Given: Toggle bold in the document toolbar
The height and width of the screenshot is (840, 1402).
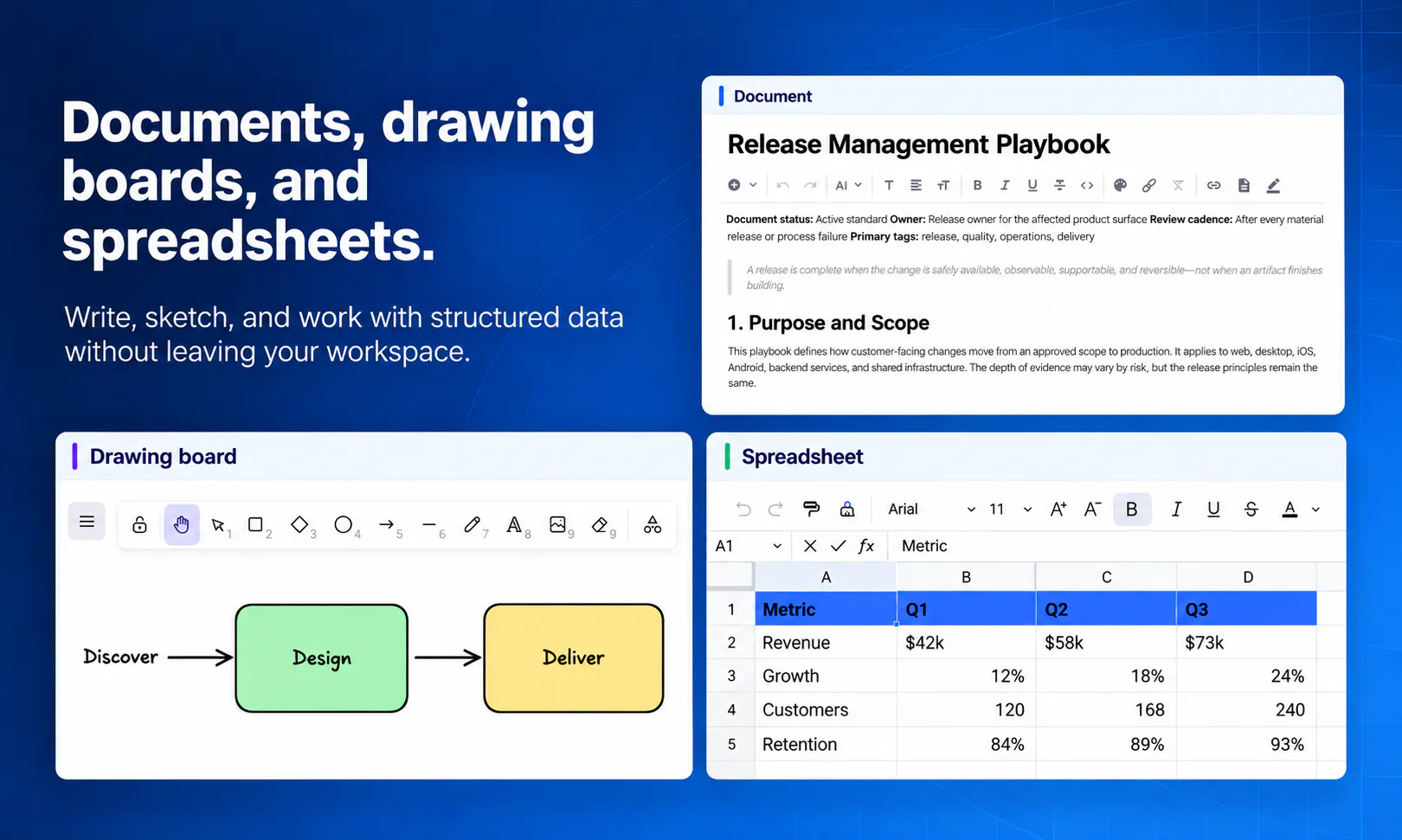Looking at the screenshot, I should pos(977,185).
